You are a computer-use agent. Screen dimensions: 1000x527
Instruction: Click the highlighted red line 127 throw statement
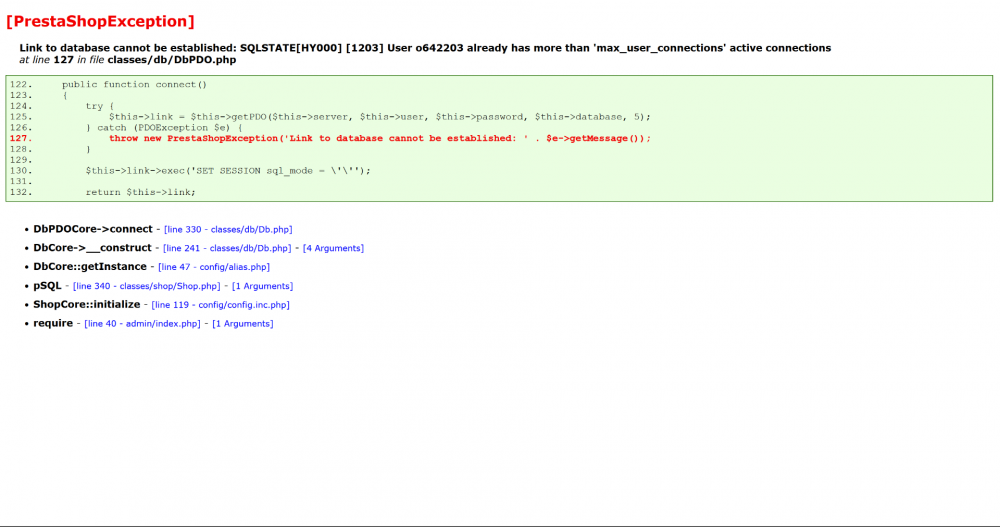379,138
